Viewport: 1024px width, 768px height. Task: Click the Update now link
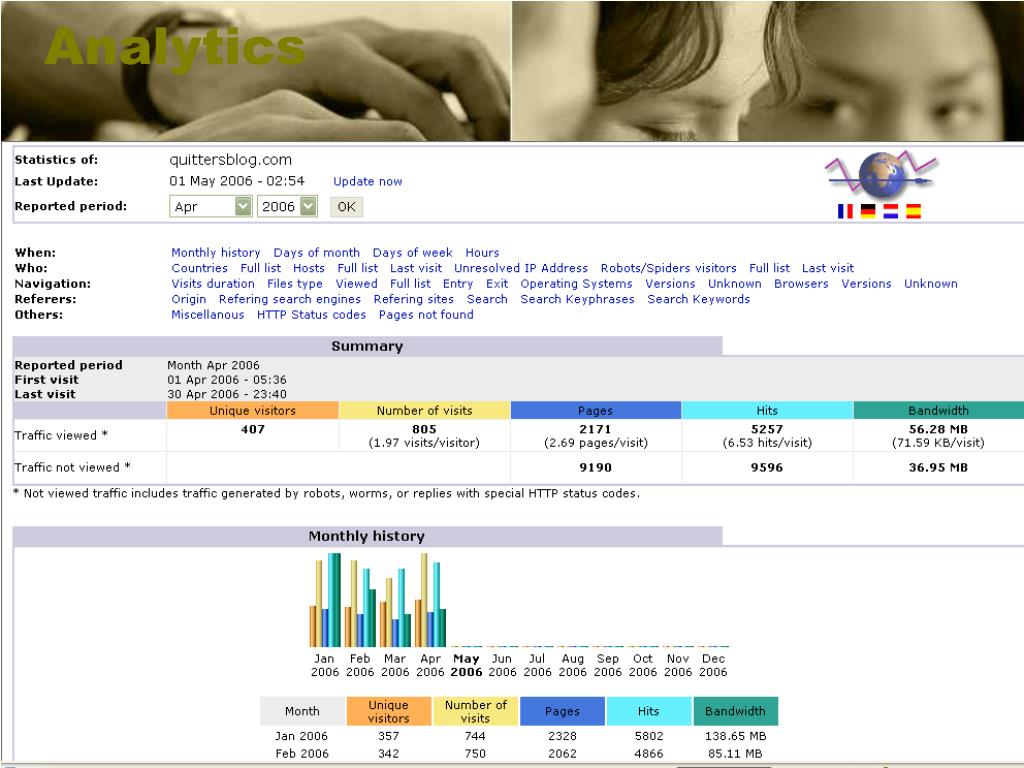(368, 182)
